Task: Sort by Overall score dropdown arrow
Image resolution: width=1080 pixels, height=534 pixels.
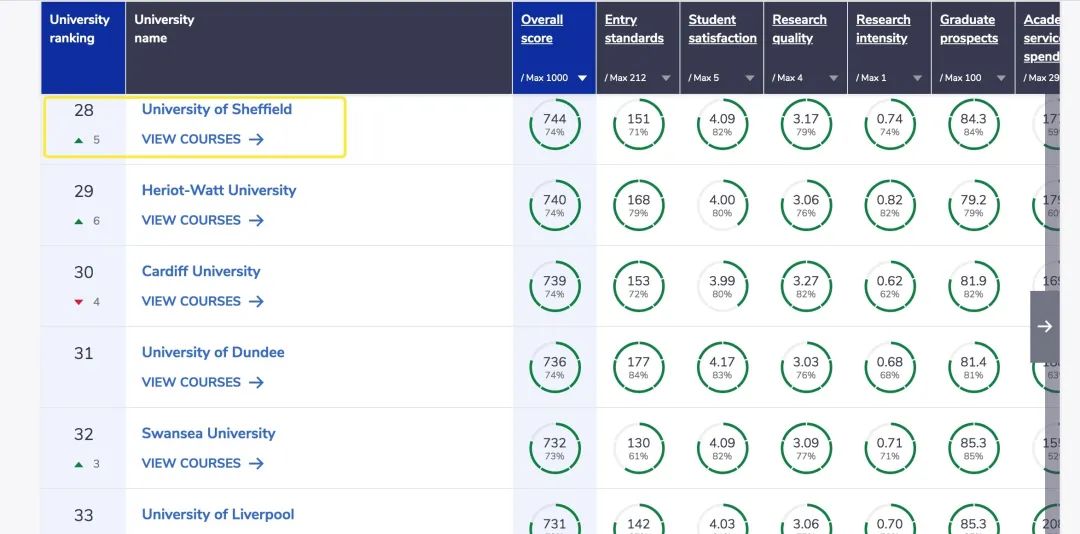Action: (582, 78)
